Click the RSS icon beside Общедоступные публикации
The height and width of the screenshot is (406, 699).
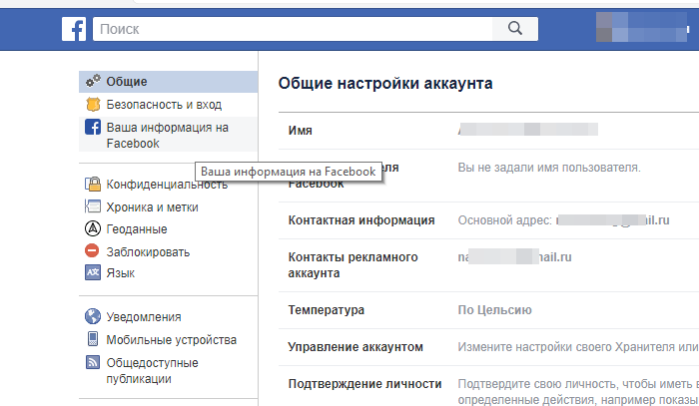click(93, 362)
